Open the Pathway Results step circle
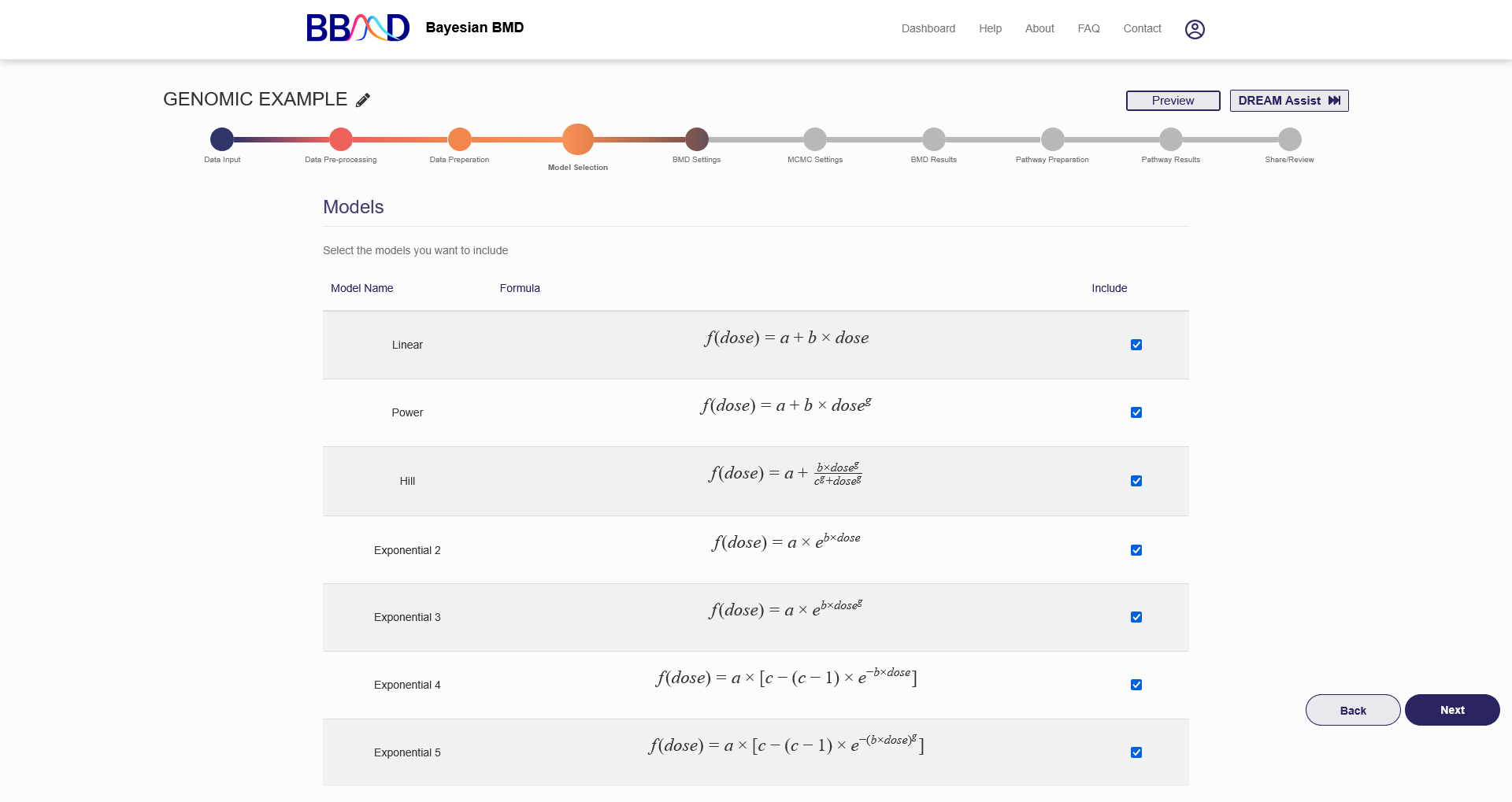The width and height of the screenshot is (1512, 802). click(1171, 139)
